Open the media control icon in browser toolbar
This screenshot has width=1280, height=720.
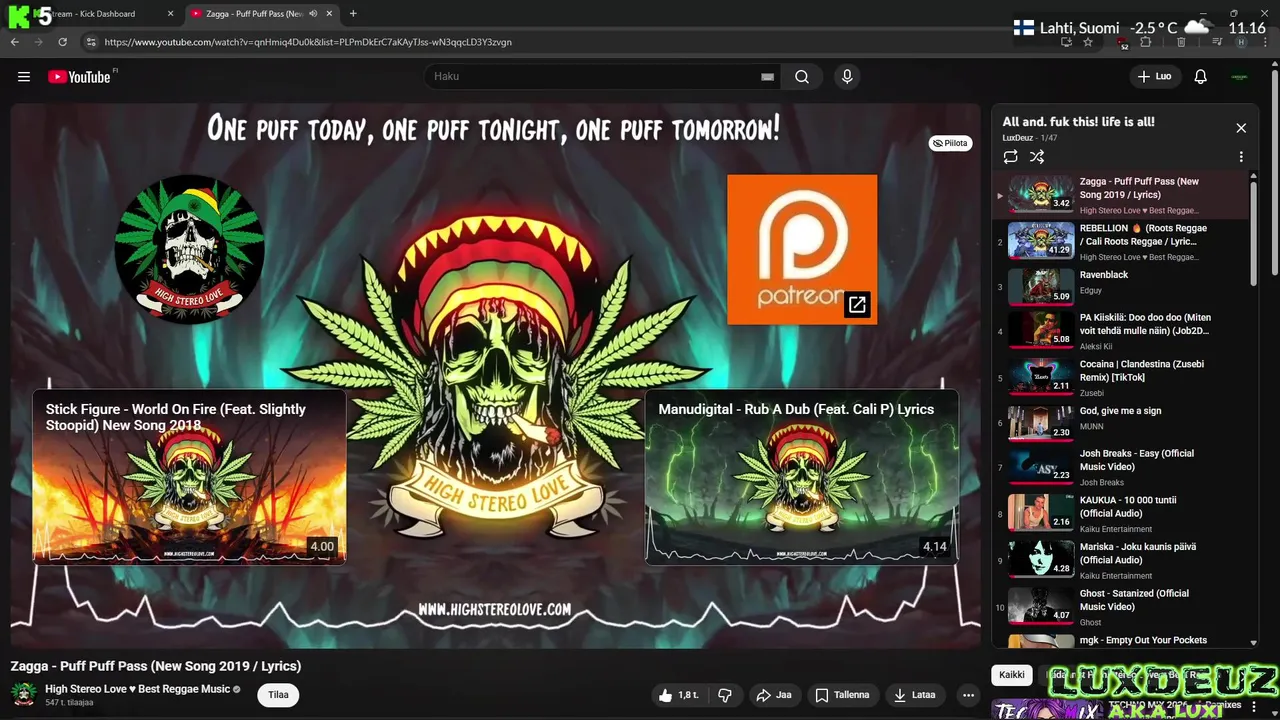click(x=1217, y=42)
